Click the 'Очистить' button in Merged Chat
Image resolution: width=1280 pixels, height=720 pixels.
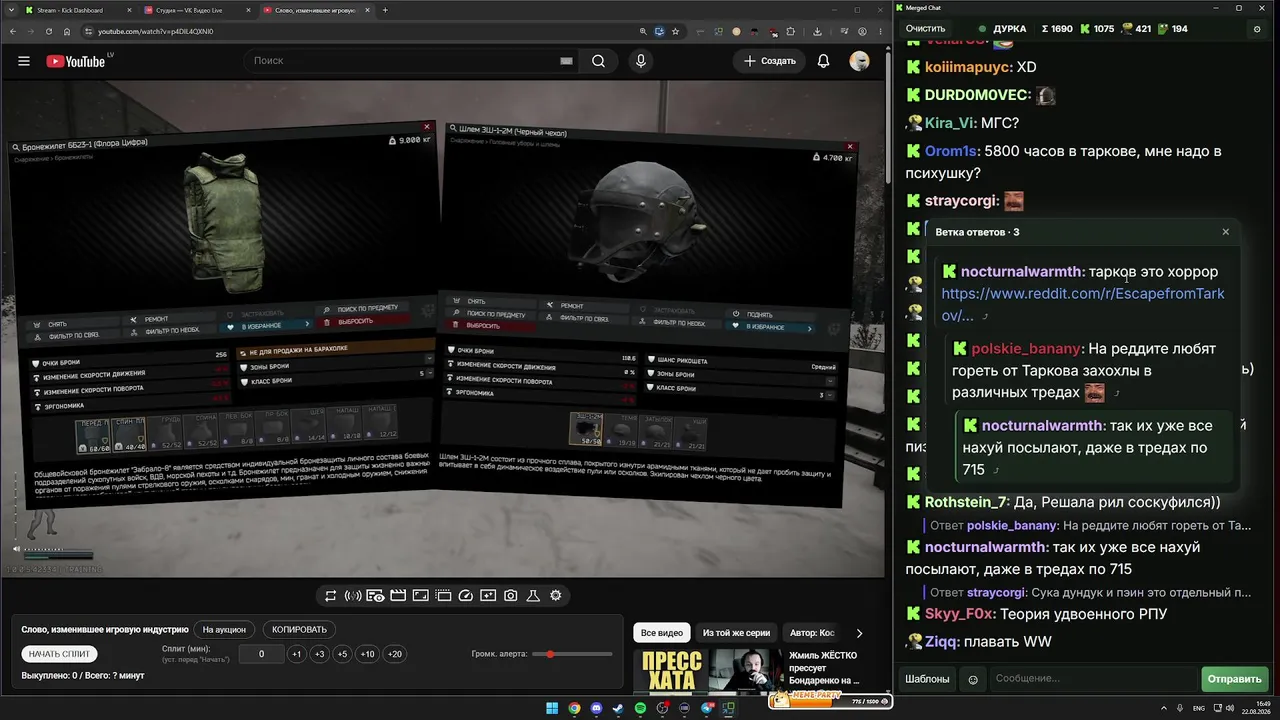[x=925, y=29]
